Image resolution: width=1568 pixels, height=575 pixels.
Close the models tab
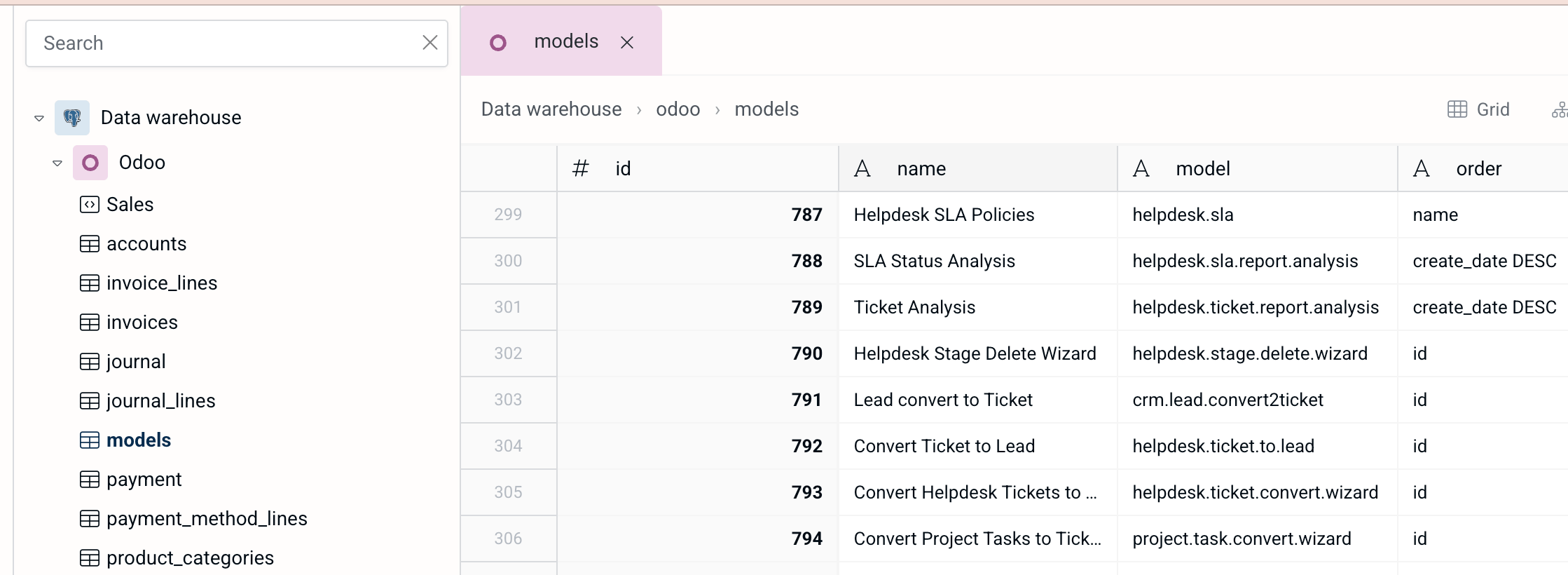[627, 43]
